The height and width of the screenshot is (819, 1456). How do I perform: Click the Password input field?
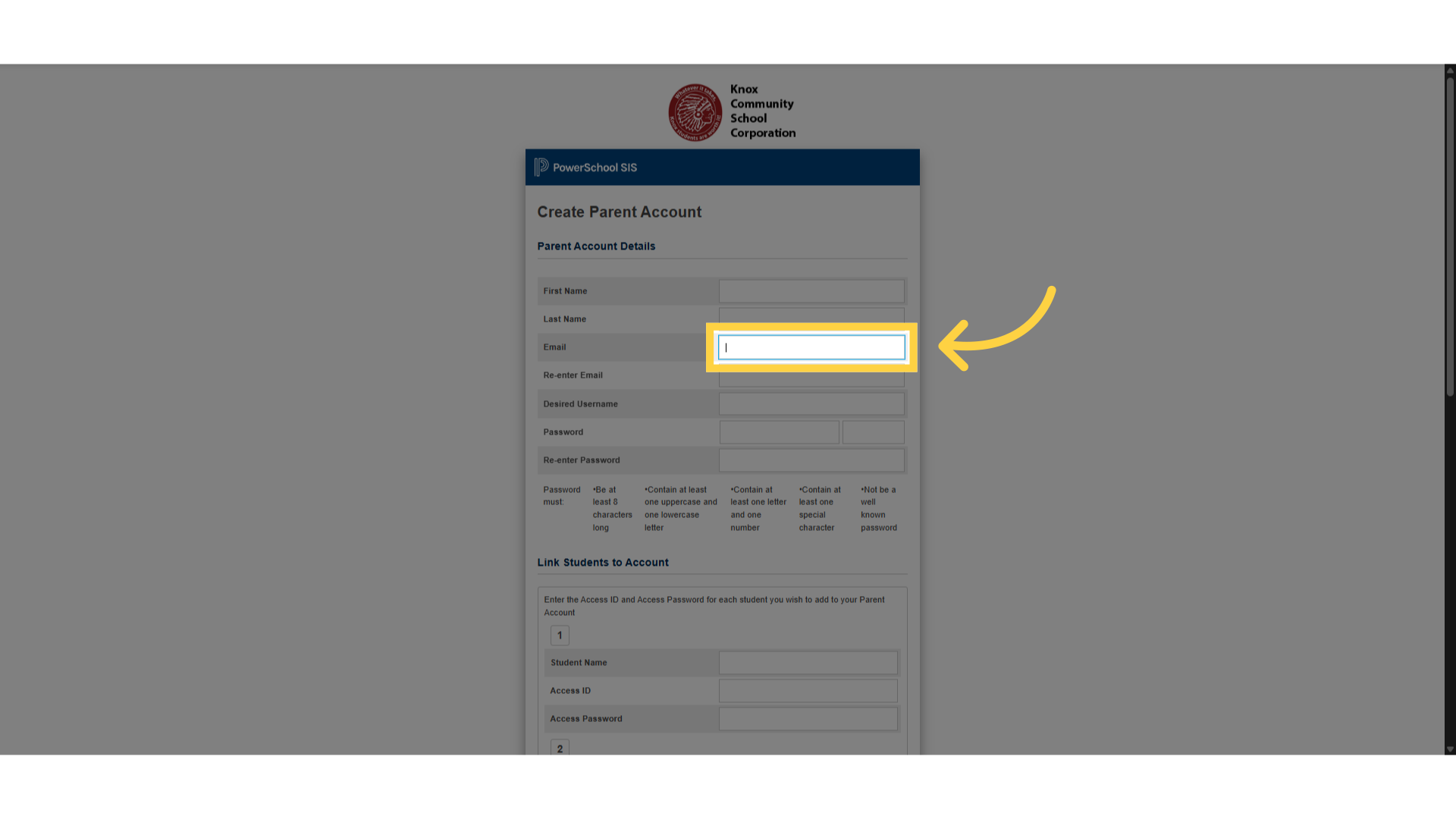(779, 432)
